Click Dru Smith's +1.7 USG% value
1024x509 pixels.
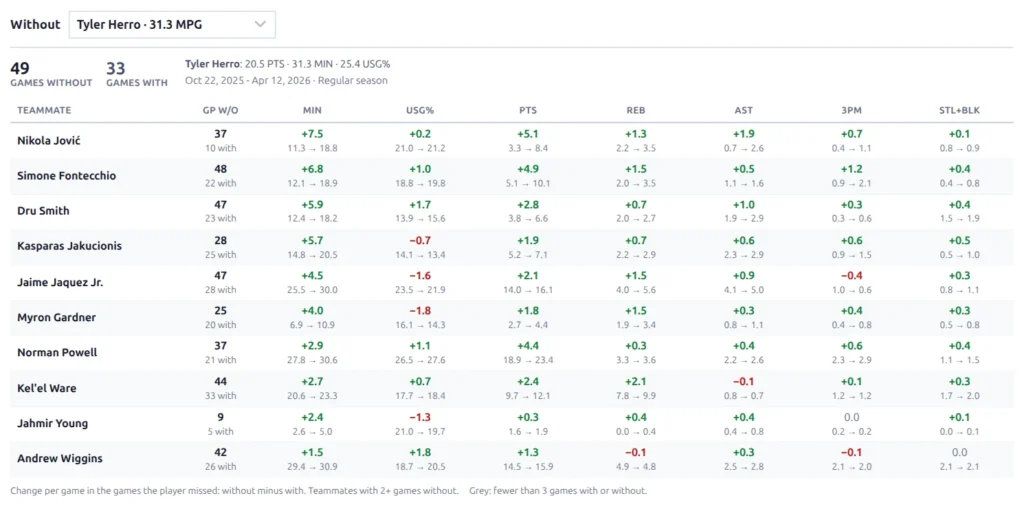click(x=419, y=205)
